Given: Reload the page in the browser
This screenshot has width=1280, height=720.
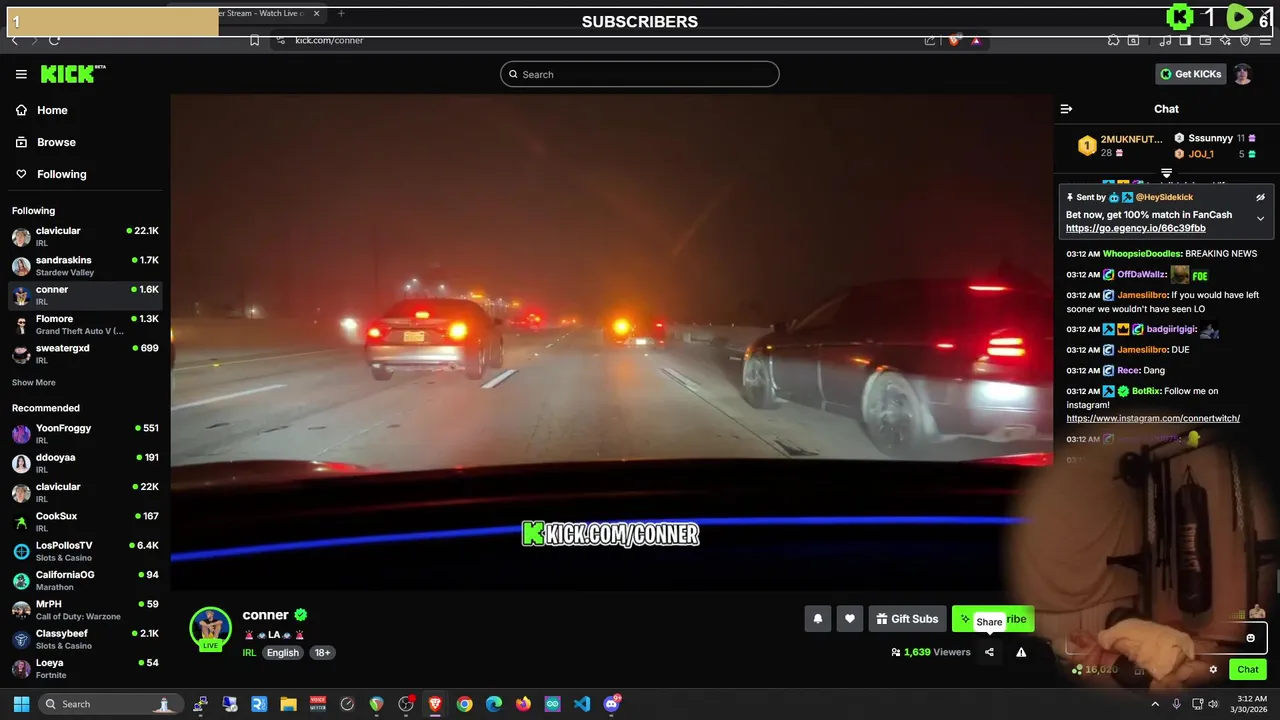Looking at the screenshot, I should [x=54, y=40].
